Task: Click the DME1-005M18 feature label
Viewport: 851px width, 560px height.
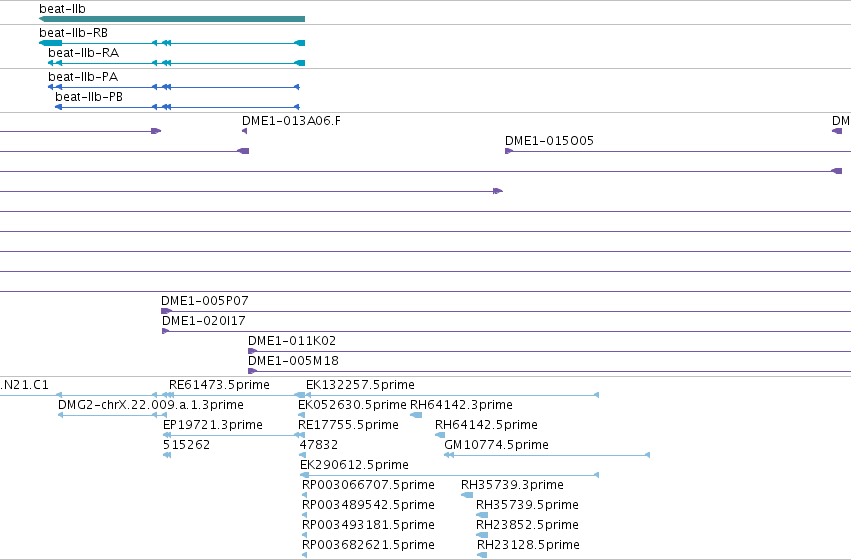Action: pyautogui.click(x=293, y=361)
